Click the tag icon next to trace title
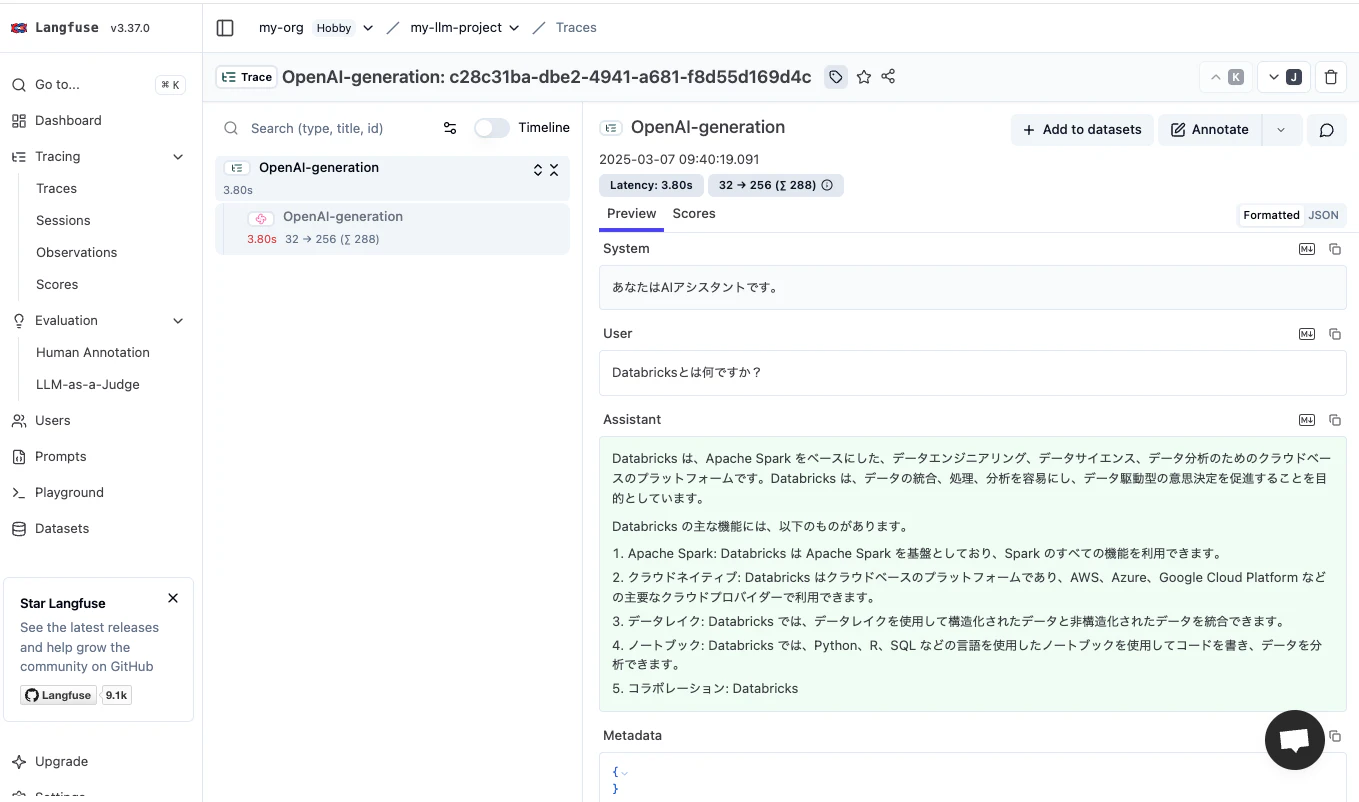Screen dimensions: 1359x802 835,77
